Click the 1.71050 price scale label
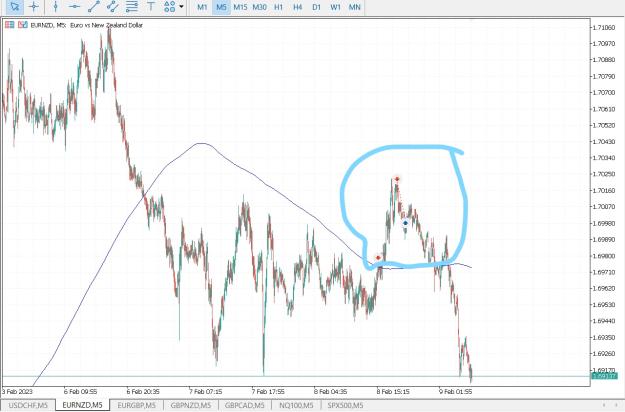This screenshot has height=412, width=625. pyautogui.click(x=603, y=27)
